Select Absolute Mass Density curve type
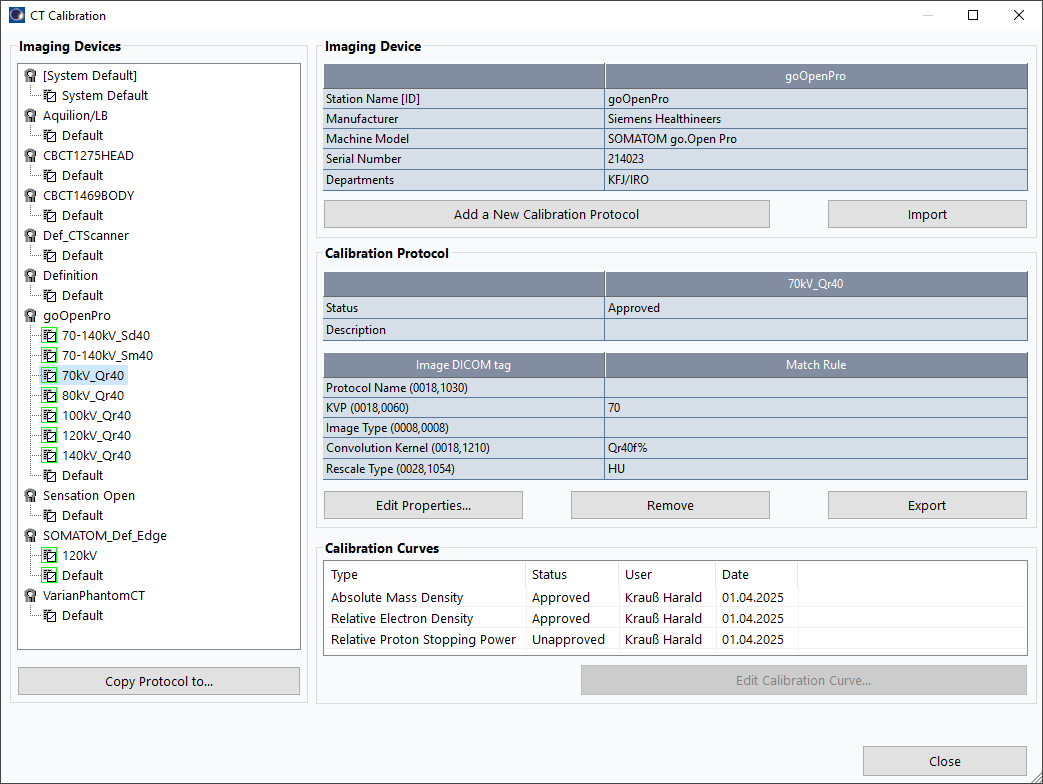The image size is (1043, 784). (396, 597)
